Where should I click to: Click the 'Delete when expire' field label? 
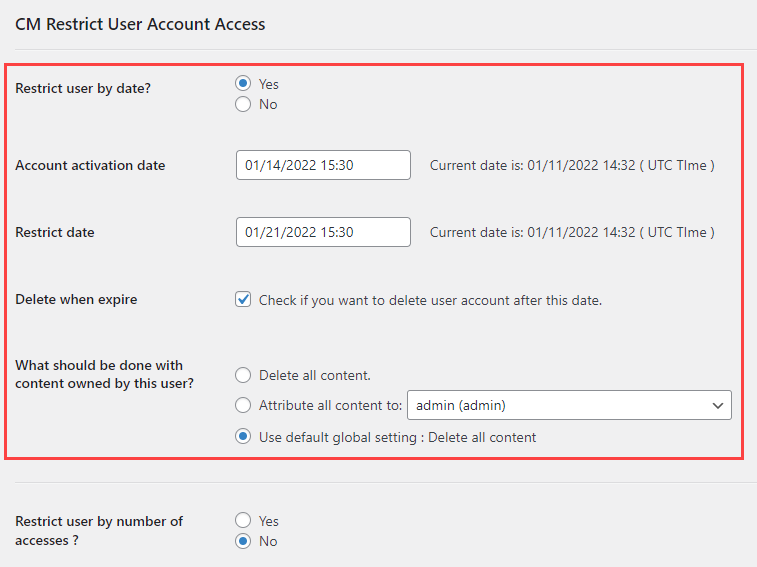pyautogui.click(x=76, y=299)
